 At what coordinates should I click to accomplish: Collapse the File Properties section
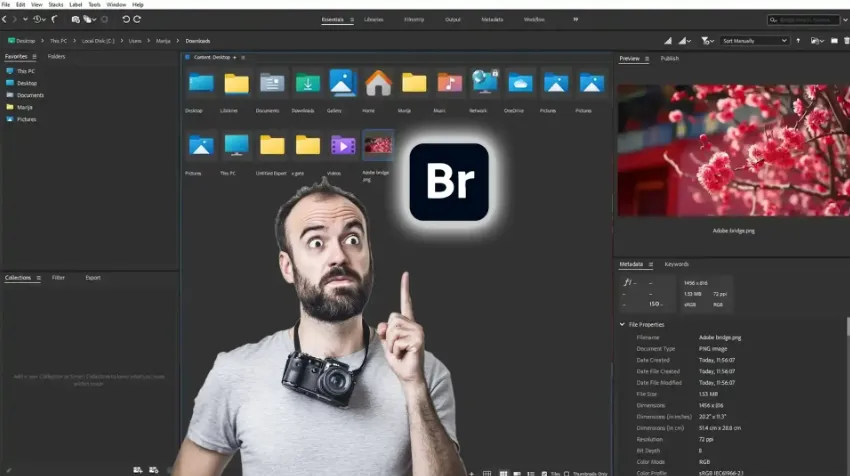622,324
